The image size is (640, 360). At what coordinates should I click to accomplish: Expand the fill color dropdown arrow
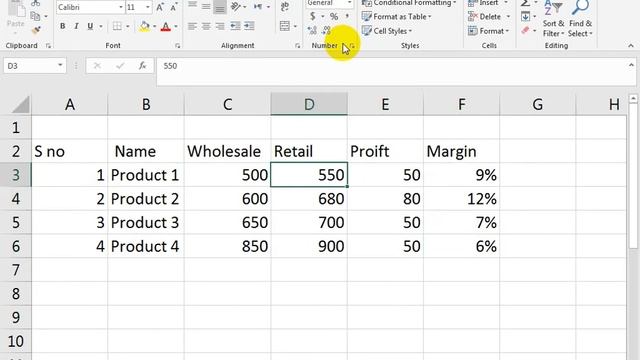point(154,27)
